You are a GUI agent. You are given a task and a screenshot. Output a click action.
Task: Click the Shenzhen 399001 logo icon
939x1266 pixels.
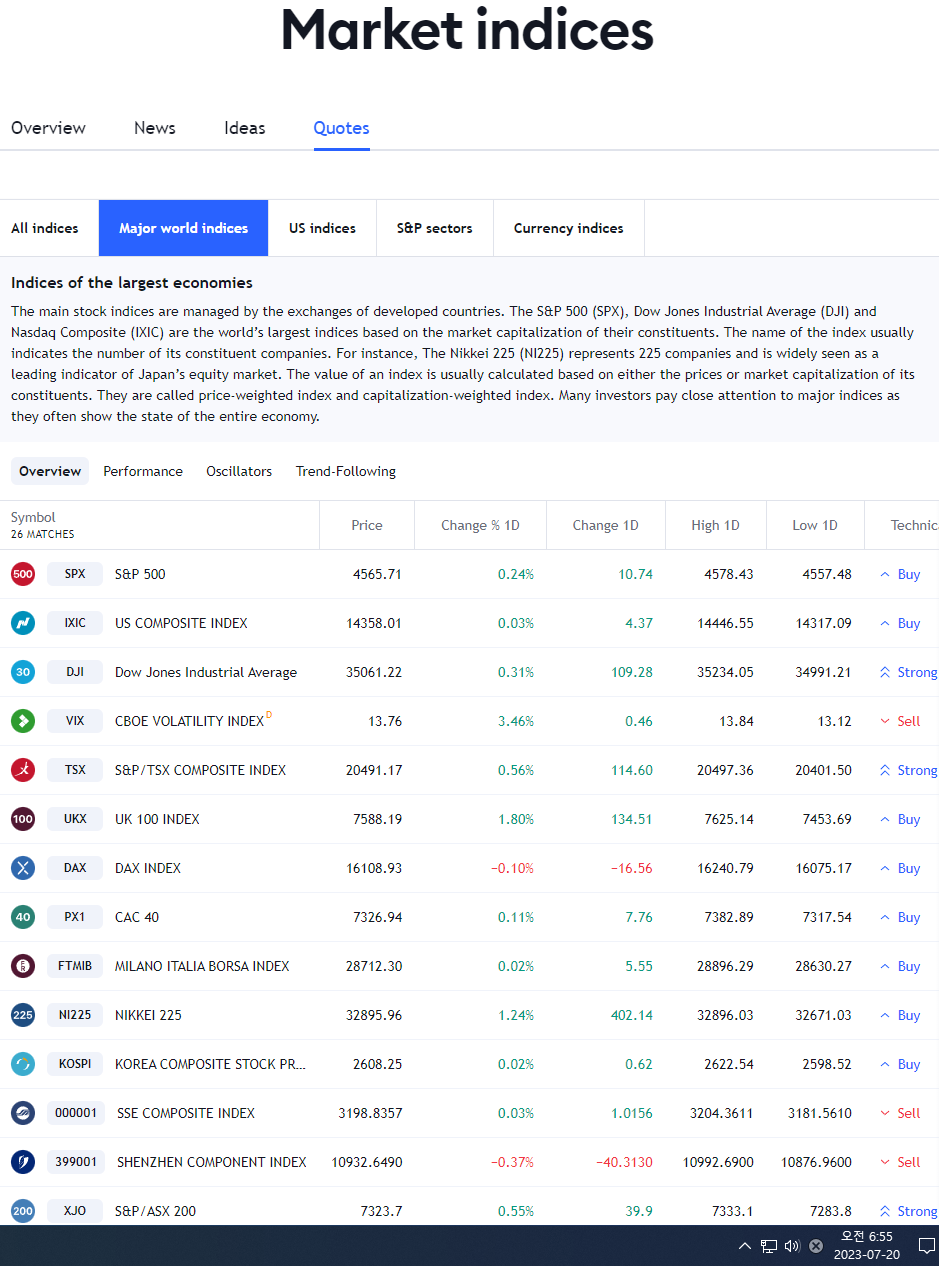pos(23,1162)
